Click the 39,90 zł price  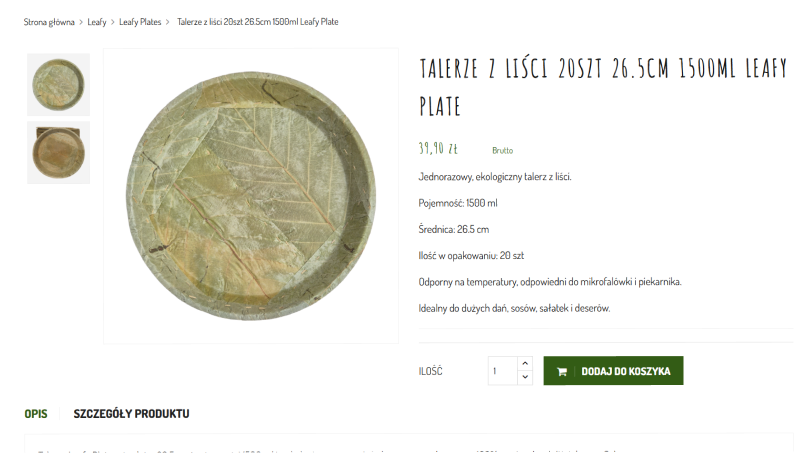tap(438, 149)
